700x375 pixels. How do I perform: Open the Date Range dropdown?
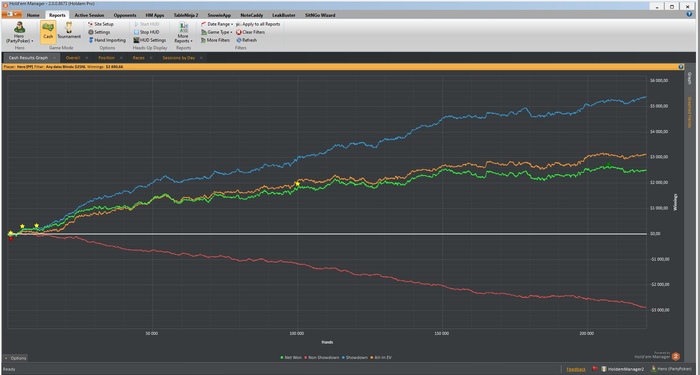coord(217,24)
